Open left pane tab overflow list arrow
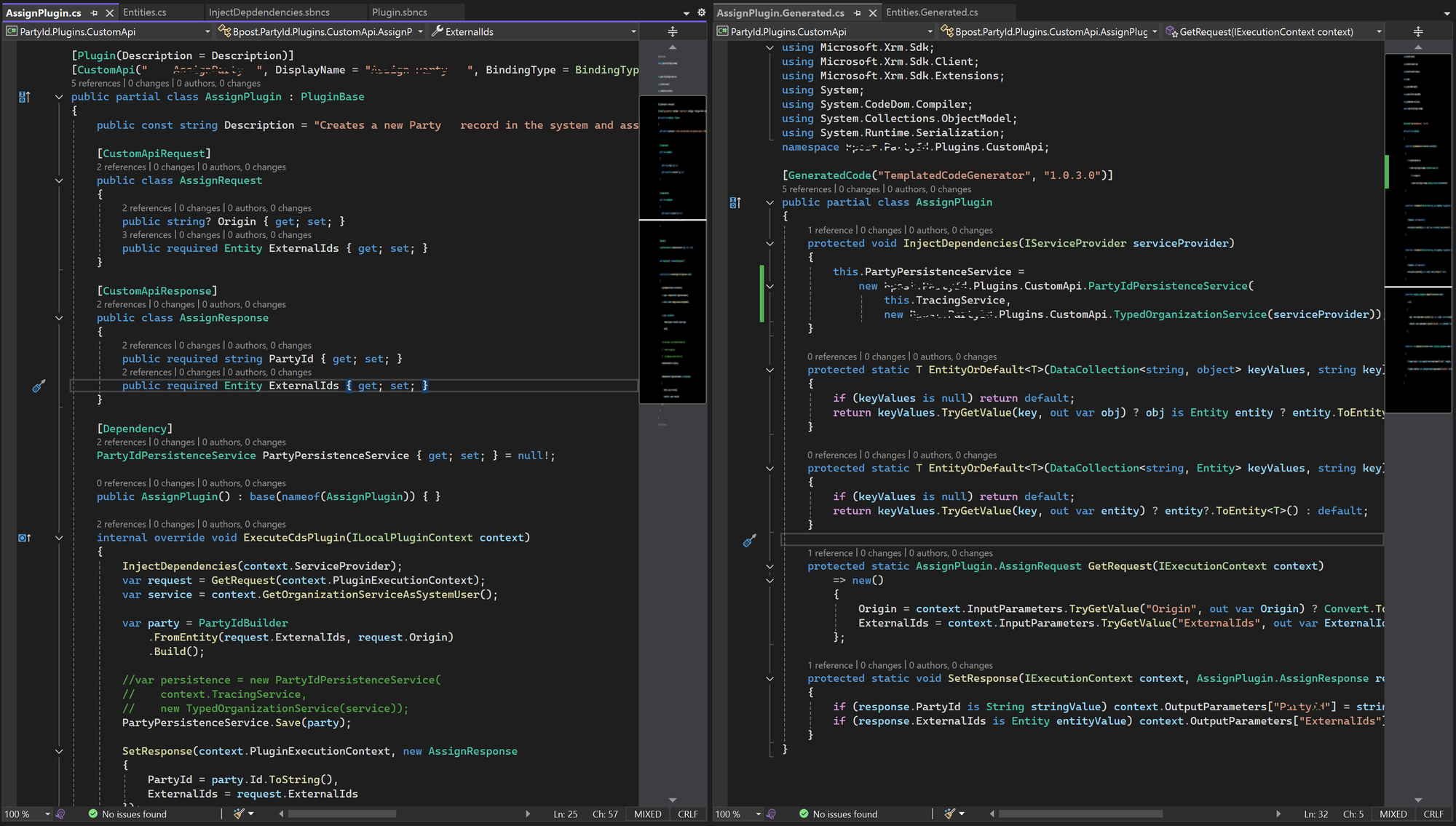 tap(686, 13)
